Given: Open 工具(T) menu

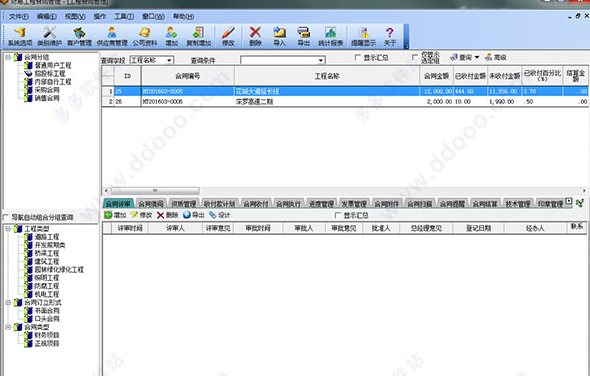Looking at the screenshot, I should pyautogui.click(x=124, y=17).
